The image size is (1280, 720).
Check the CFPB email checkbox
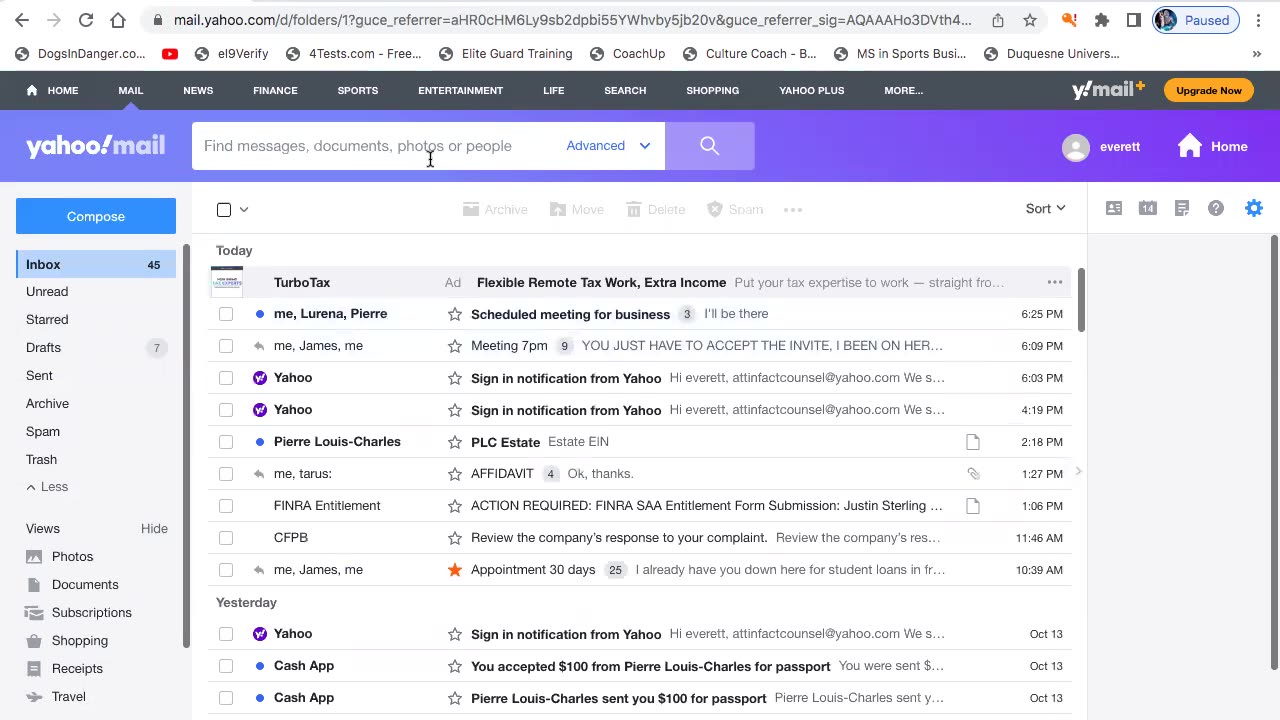point(226,538)
